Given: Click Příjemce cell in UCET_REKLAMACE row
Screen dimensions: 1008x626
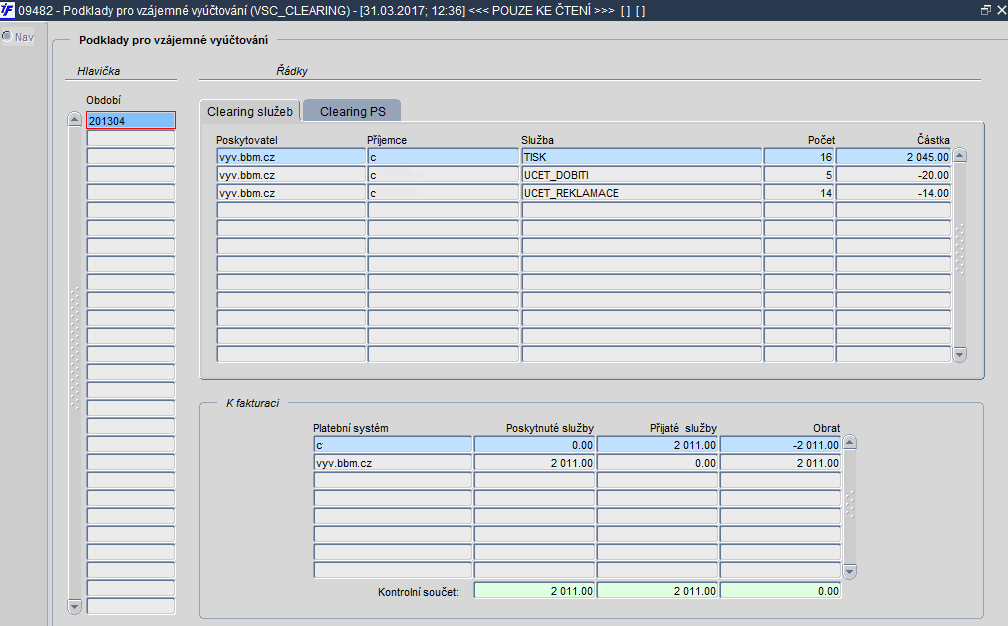Looking at the screenshot, I should [443, 193].
